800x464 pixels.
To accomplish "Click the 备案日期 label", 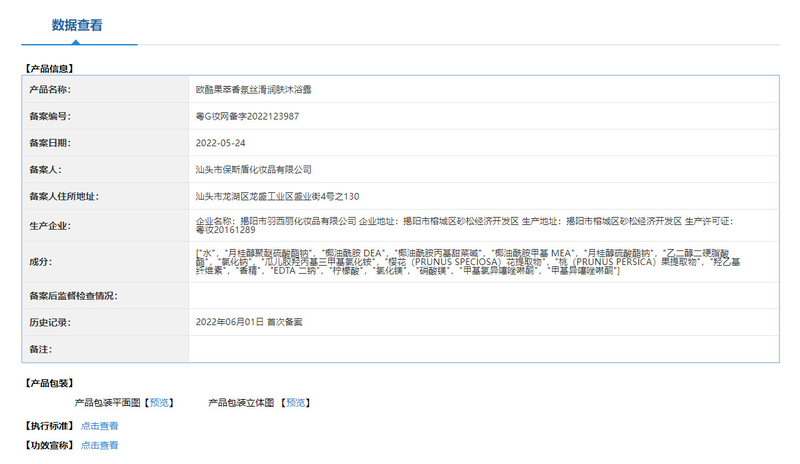I will (x=50, y=143).
